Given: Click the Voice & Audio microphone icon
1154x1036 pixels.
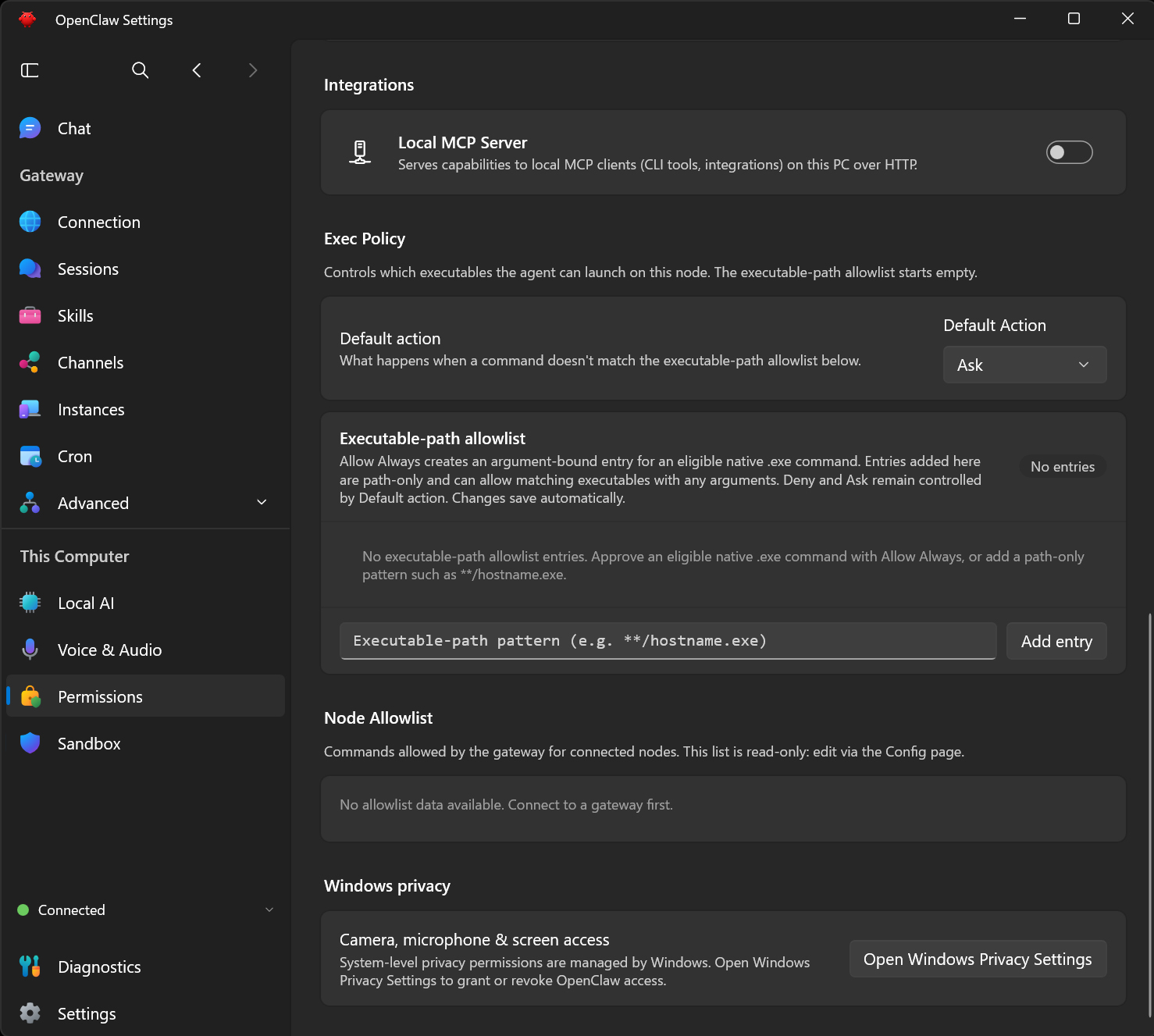Looking at the screenshot, I should point(30,650).
